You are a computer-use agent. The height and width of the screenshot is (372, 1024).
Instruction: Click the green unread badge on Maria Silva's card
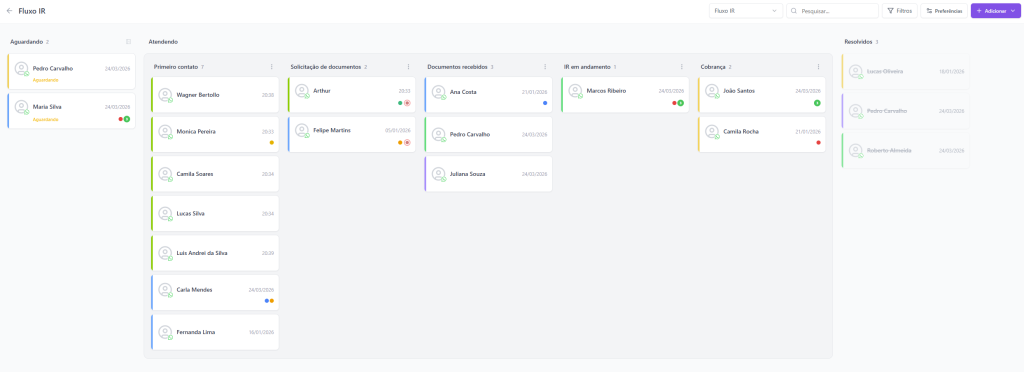[x=127, y=119]
